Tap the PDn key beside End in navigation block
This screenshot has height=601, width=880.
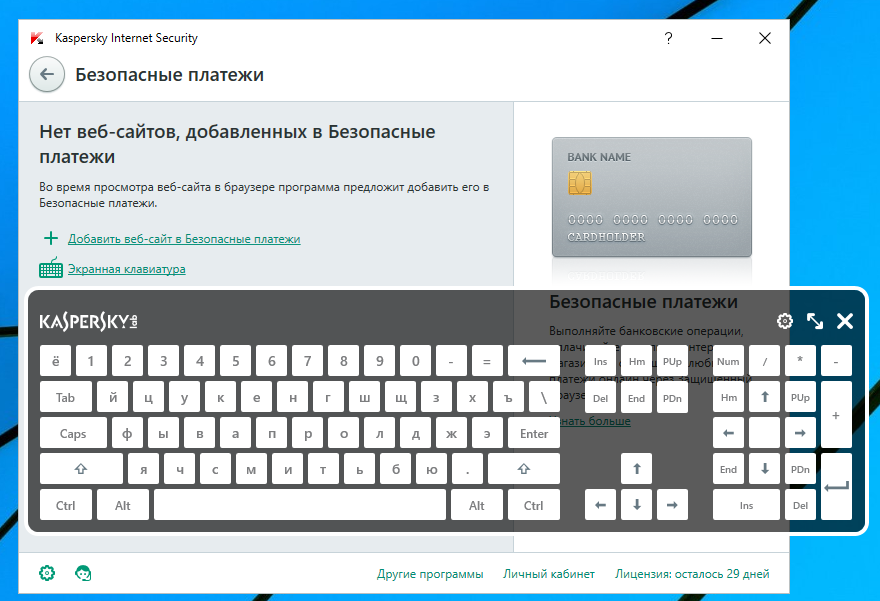point(672,397)
